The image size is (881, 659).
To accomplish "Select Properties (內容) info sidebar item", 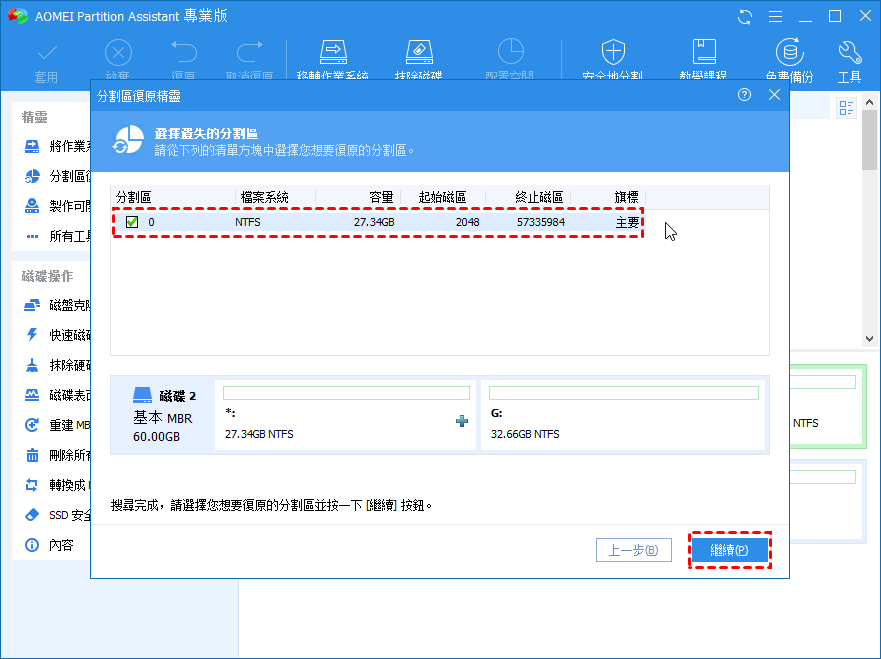I will click(x=49, y=545).
